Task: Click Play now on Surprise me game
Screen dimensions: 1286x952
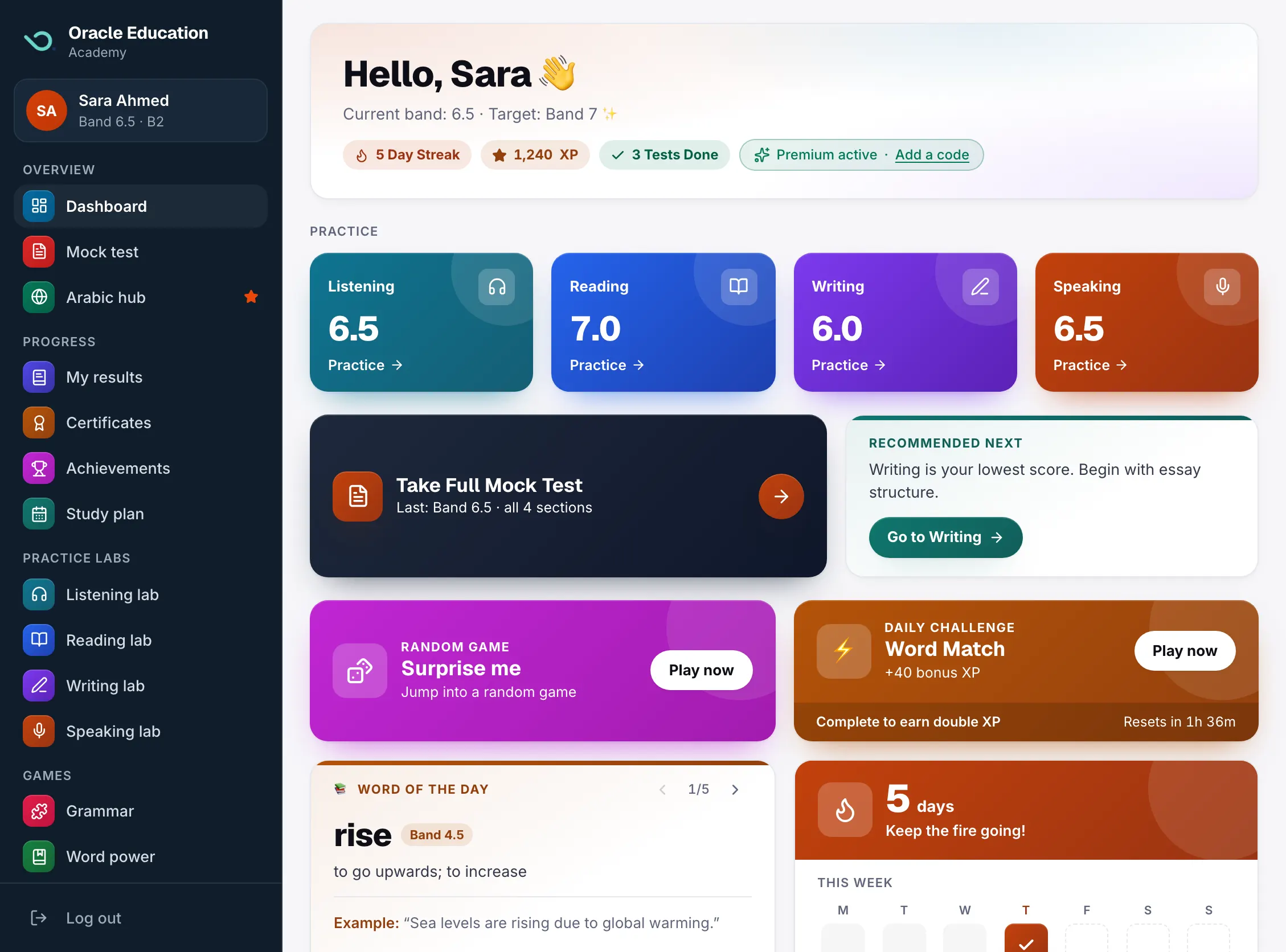Action: click(701, 670)
